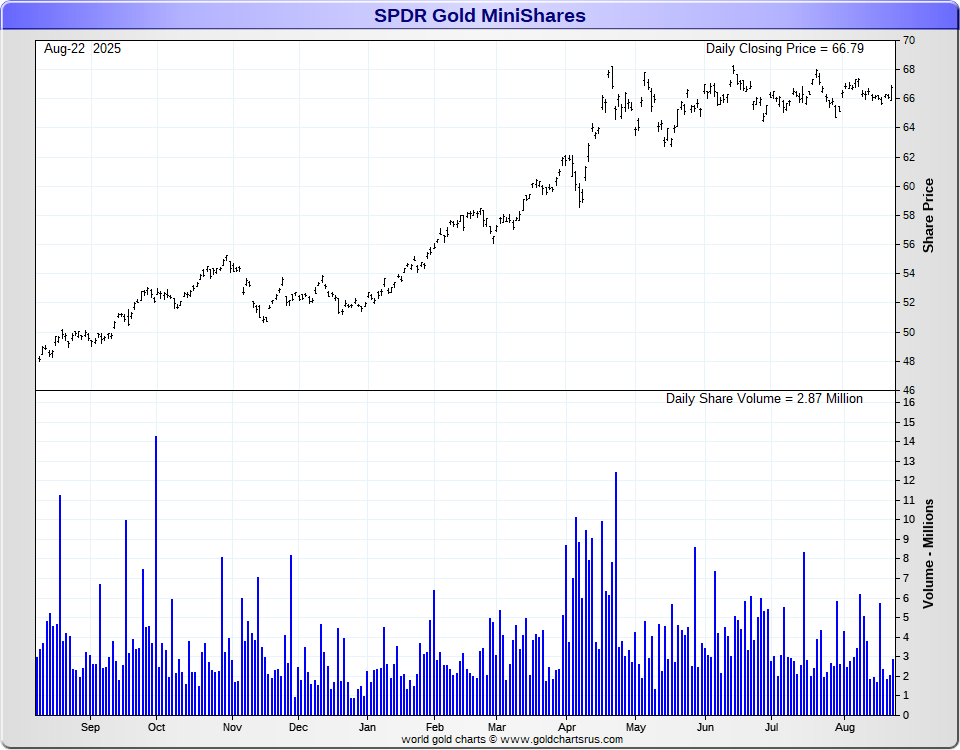The width and height of the screenshot is (960, 750).
Task: Click the Daily Share Volume = 2.87 Million text
Action: point(764,399)
